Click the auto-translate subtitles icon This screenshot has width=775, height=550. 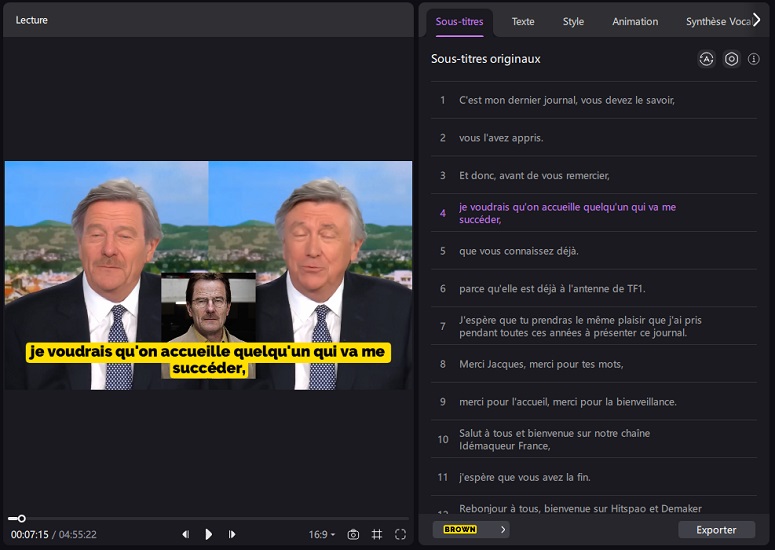[706, 59]
